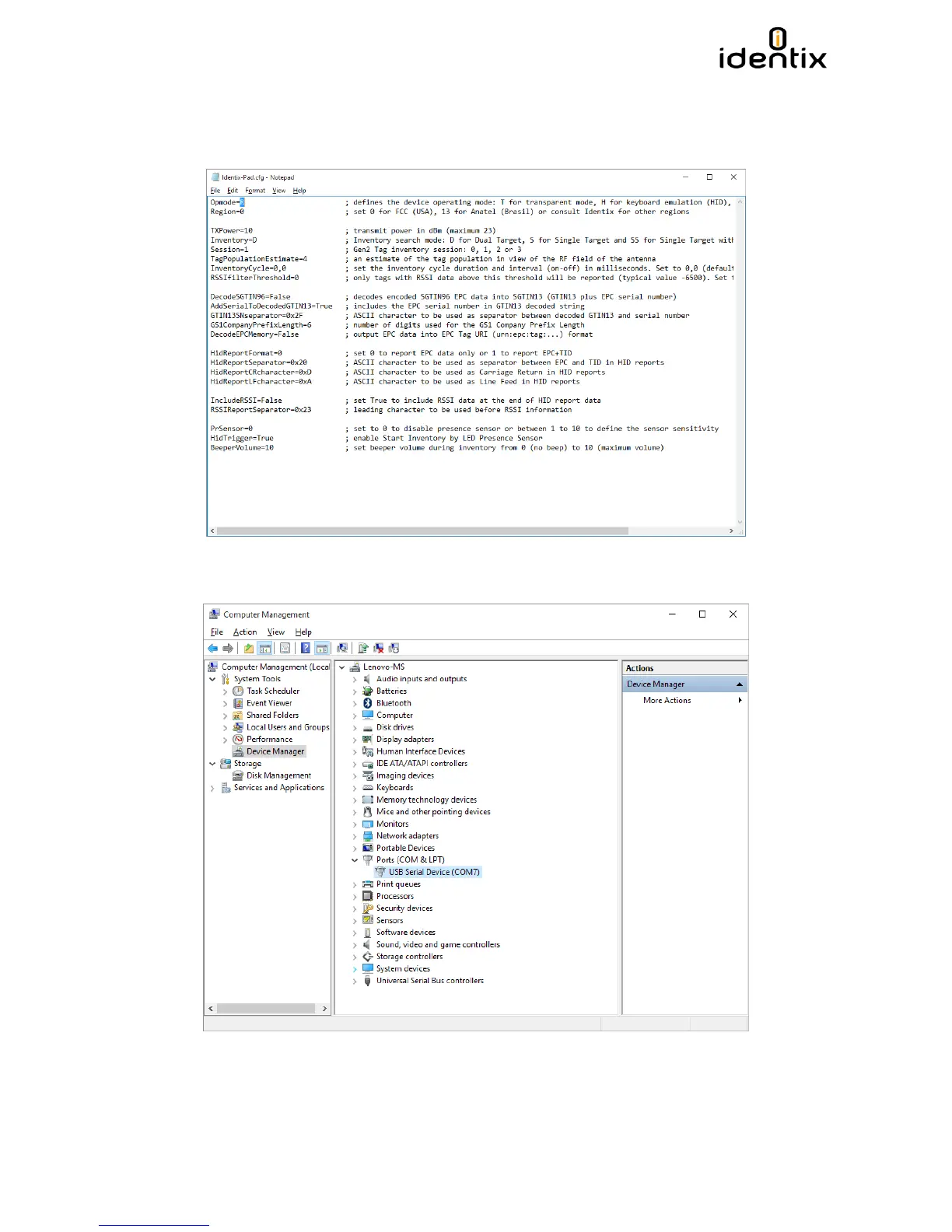Click the Uninstall device red X toolbar icon
This screenshot has width=952, height=1232.
[x=379, y=648]
